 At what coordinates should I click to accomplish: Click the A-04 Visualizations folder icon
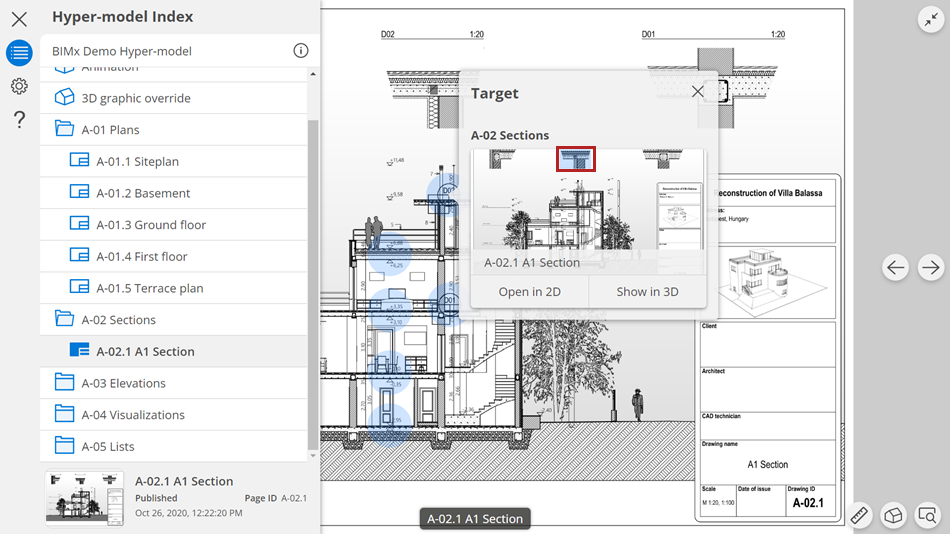pos(64,413)
